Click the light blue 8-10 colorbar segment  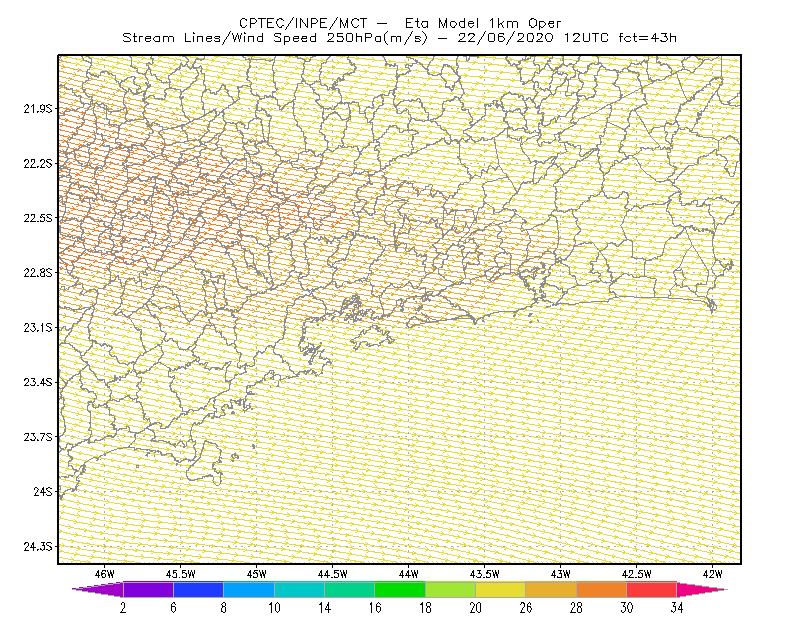coord(248,589)
